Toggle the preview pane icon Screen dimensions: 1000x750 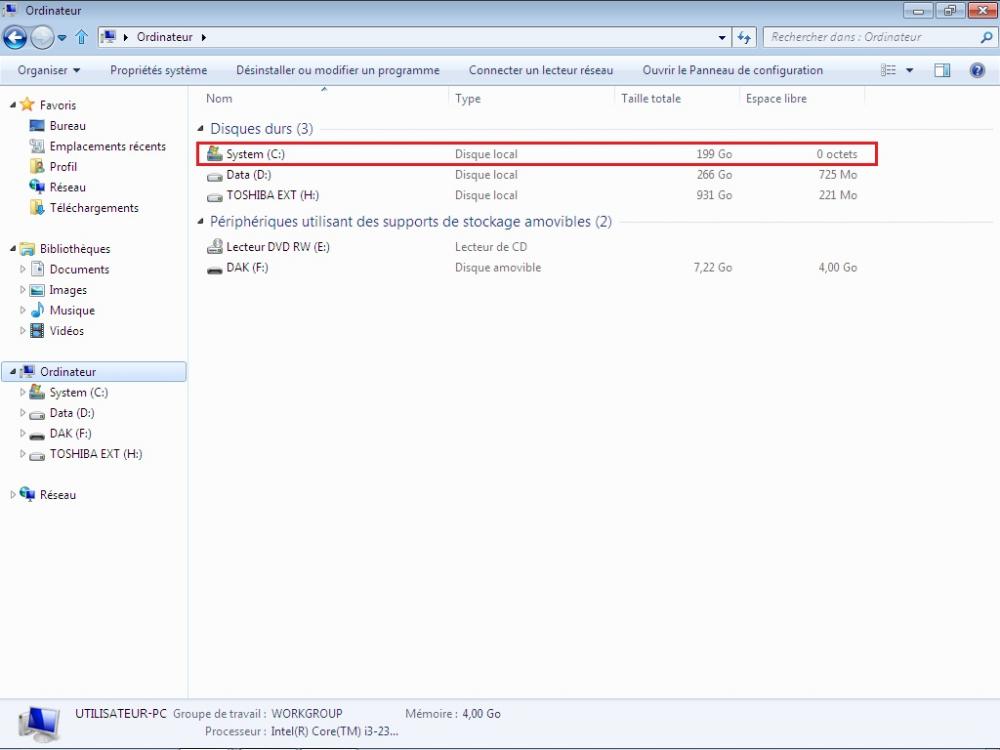pyautogui.click(x=942, y=70)
